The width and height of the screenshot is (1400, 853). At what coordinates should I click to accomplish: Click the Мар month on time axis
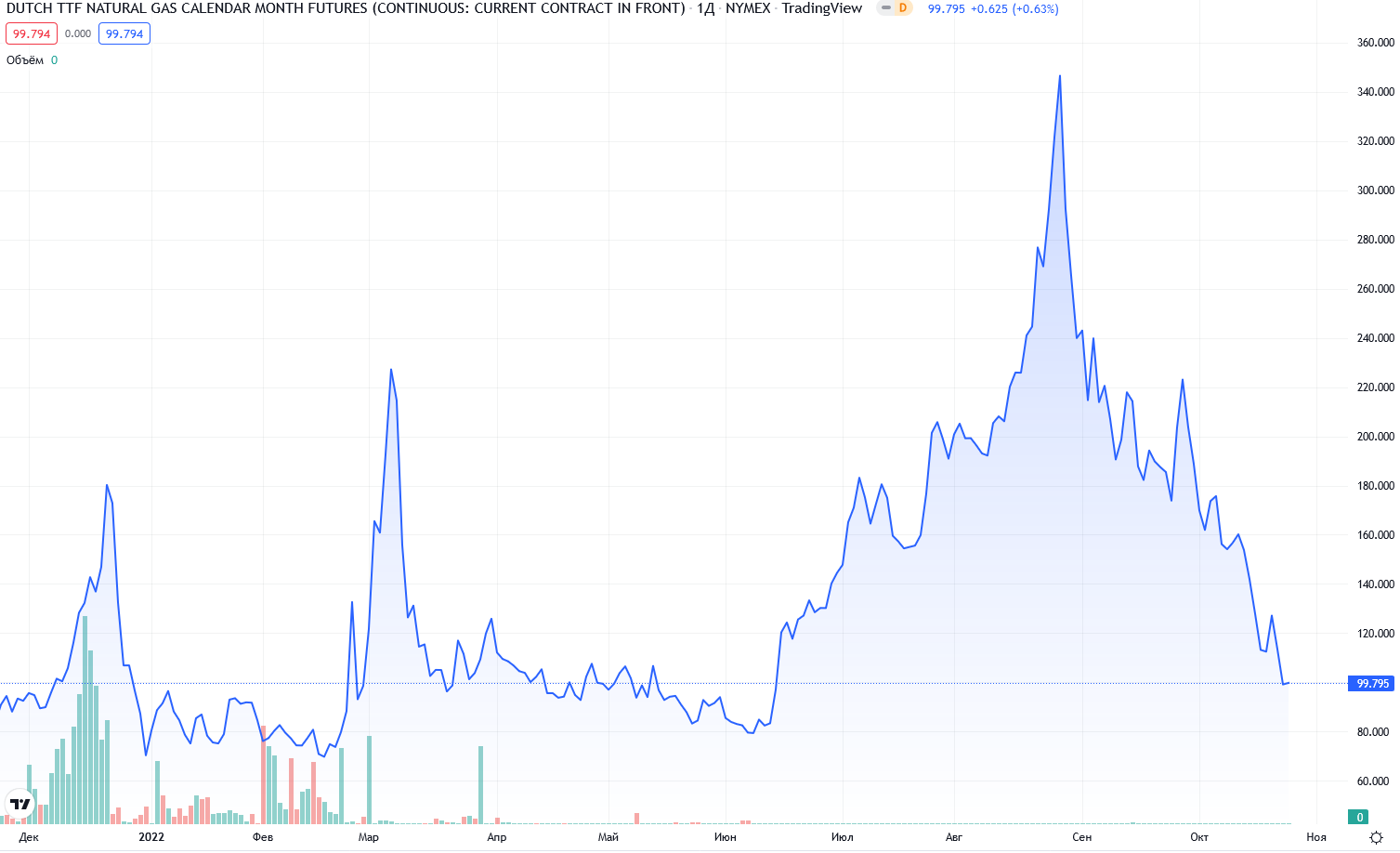tap(369, 837)
